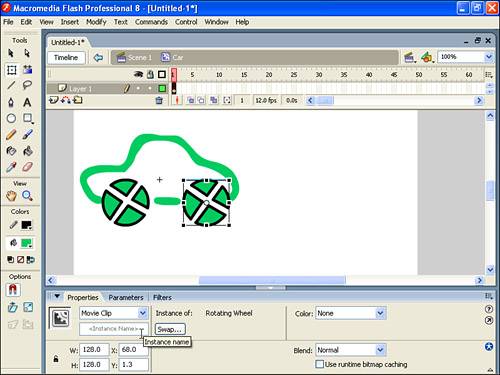Open the Modify menu
The width and height of the screenshot is (500, 375).
click(96, 22)
